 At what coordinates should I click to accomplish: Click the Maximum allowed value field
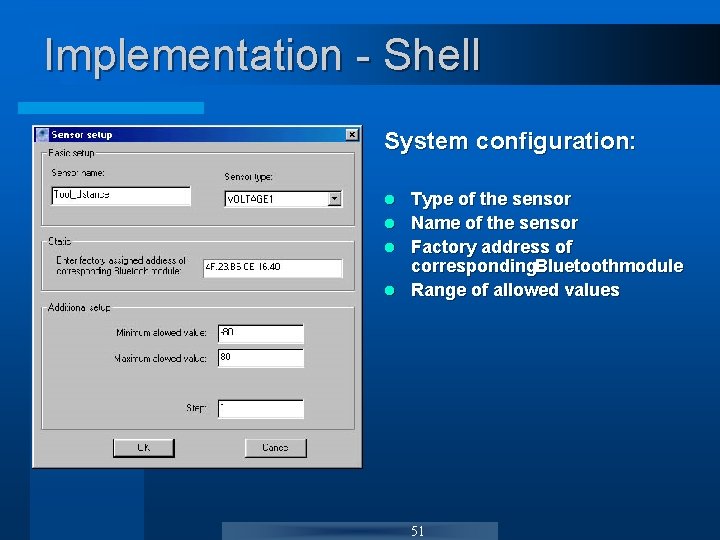click(x=260, y=358)
